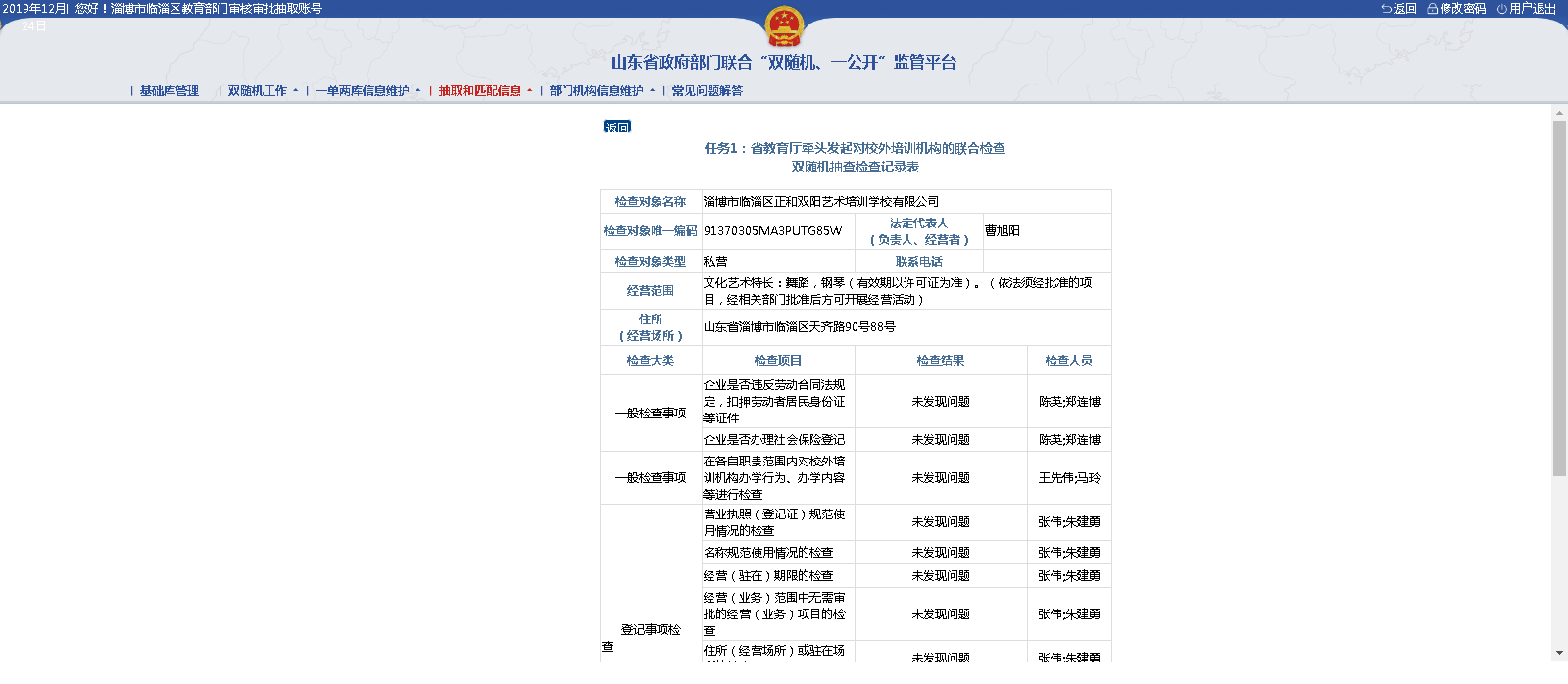Select the 抽取和匹配信息 menu label
Viewport: 1568px width, 684px height.
479,91
